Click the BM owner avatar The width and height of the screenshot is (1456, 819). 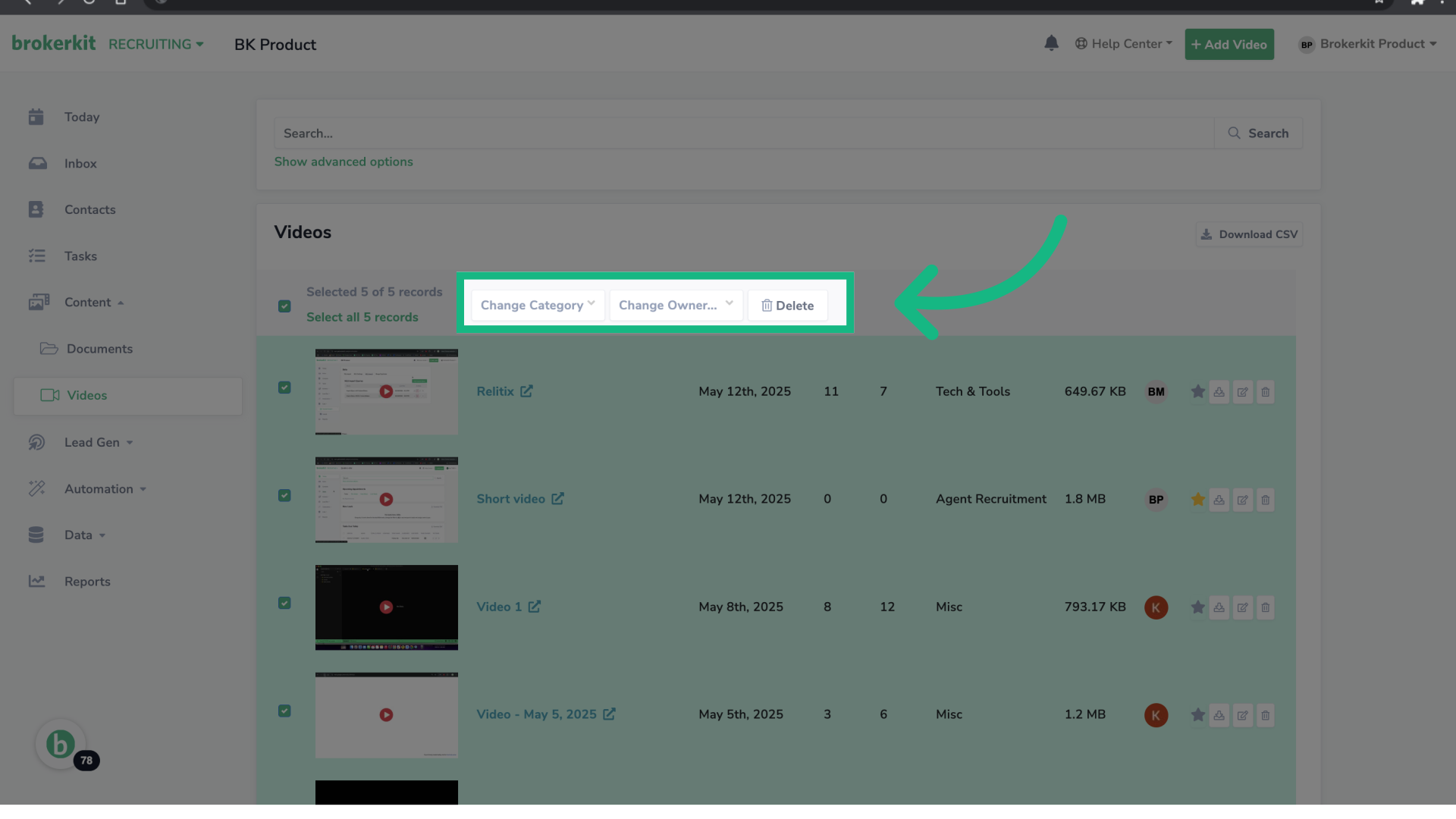(1156, 392)
